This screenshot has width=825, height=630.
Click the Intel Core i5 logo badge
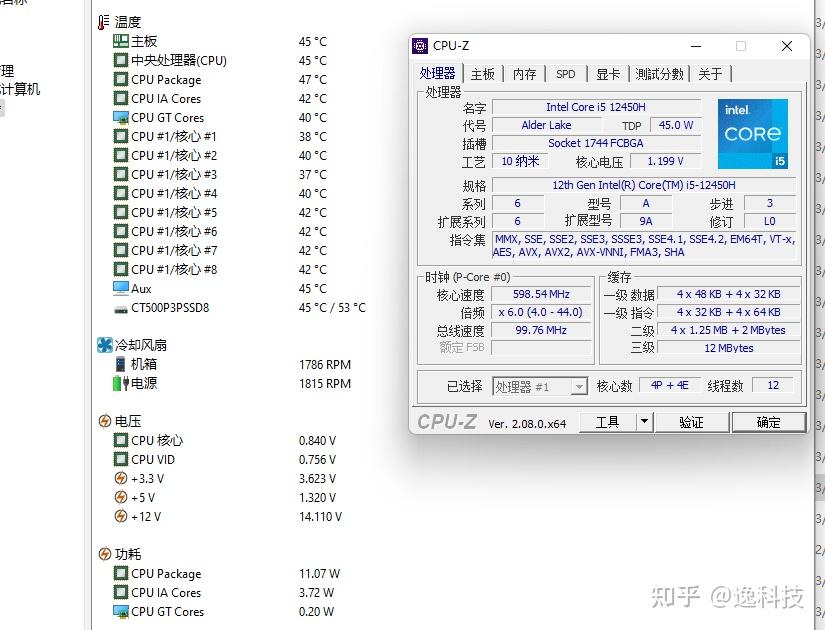coord(753,134)
